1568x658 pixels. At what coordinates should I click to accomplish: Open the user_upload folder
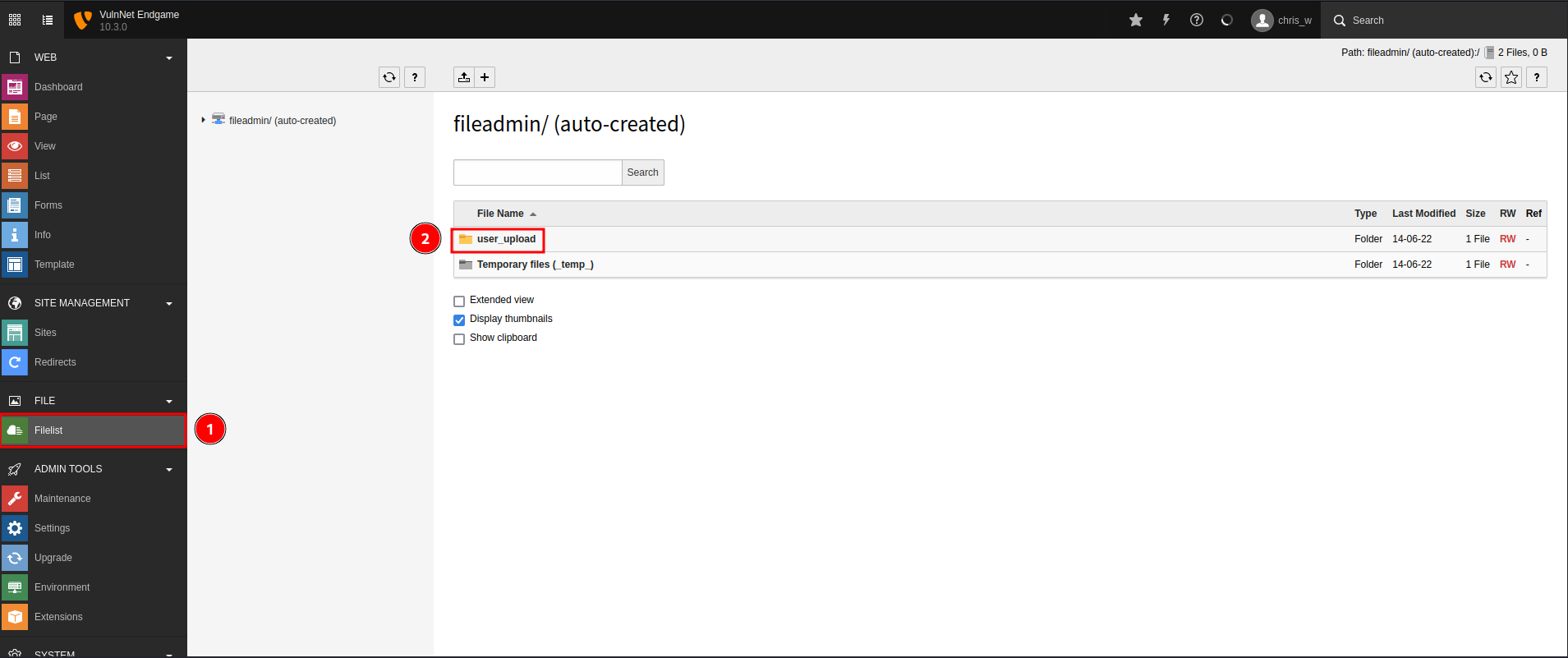[x=506, y=239]
